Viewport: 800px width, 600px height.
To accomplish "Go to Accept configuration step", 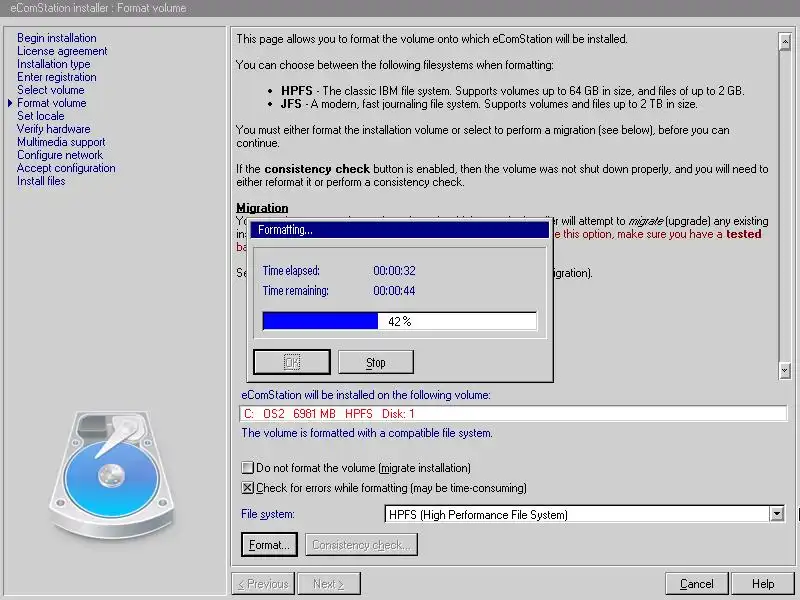I will (x=66, y=168).
